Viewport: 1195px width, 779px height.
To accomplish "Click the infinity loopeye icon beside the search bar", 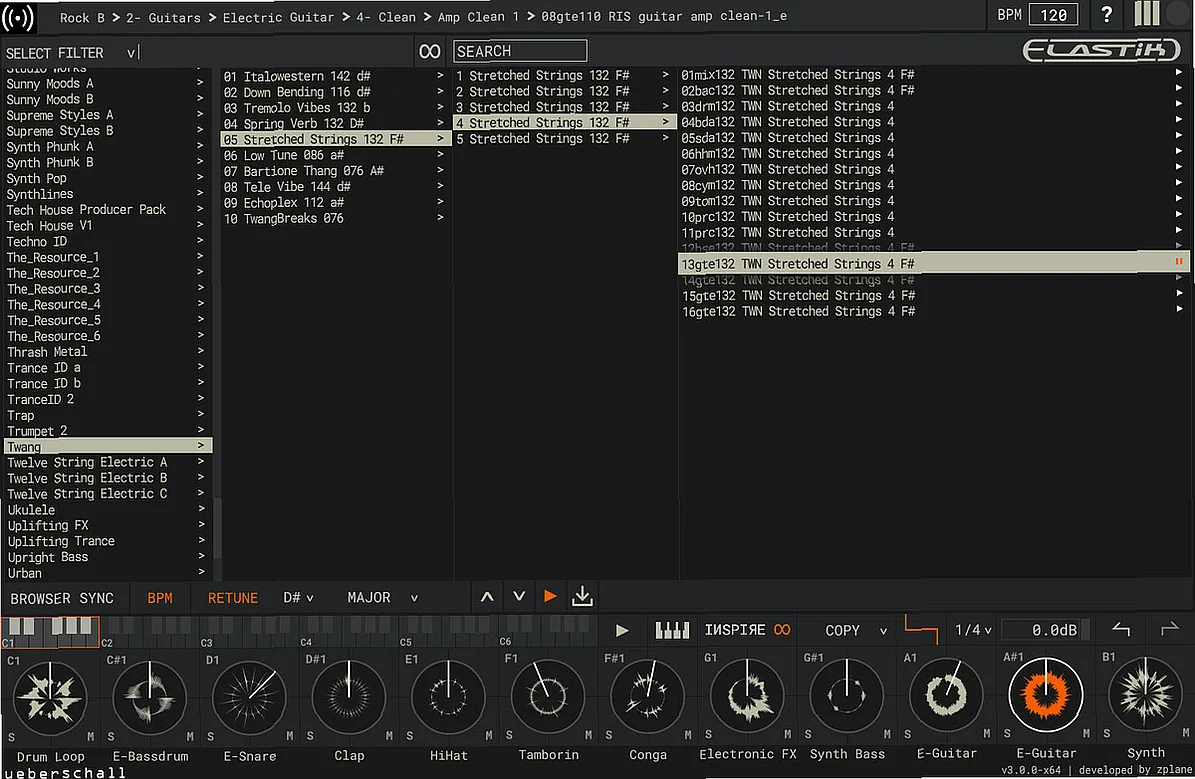I will point(429,50).
